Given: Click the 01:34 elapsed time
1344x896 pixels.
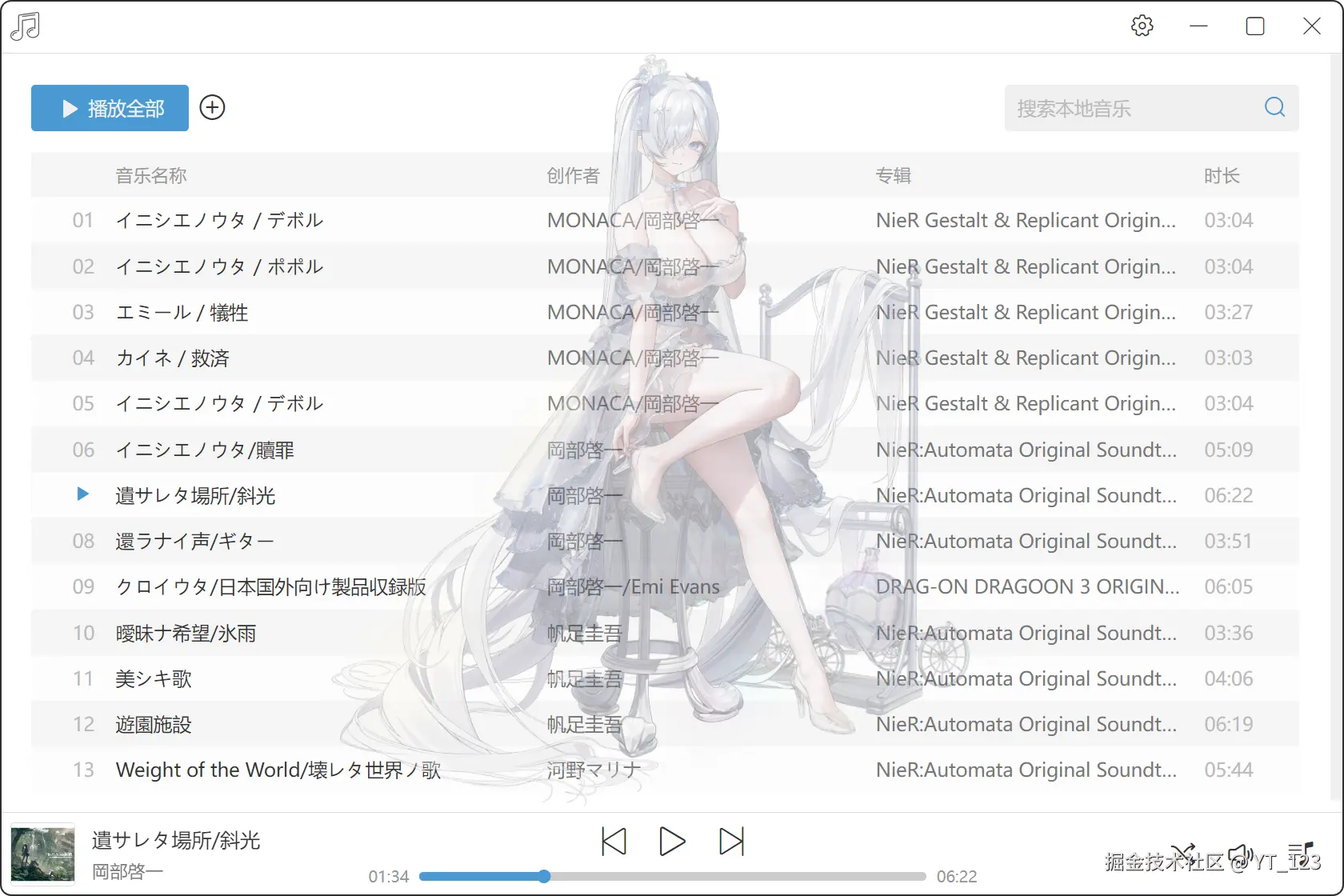Looking at the screenshot, I should click(x=389, y=877).
